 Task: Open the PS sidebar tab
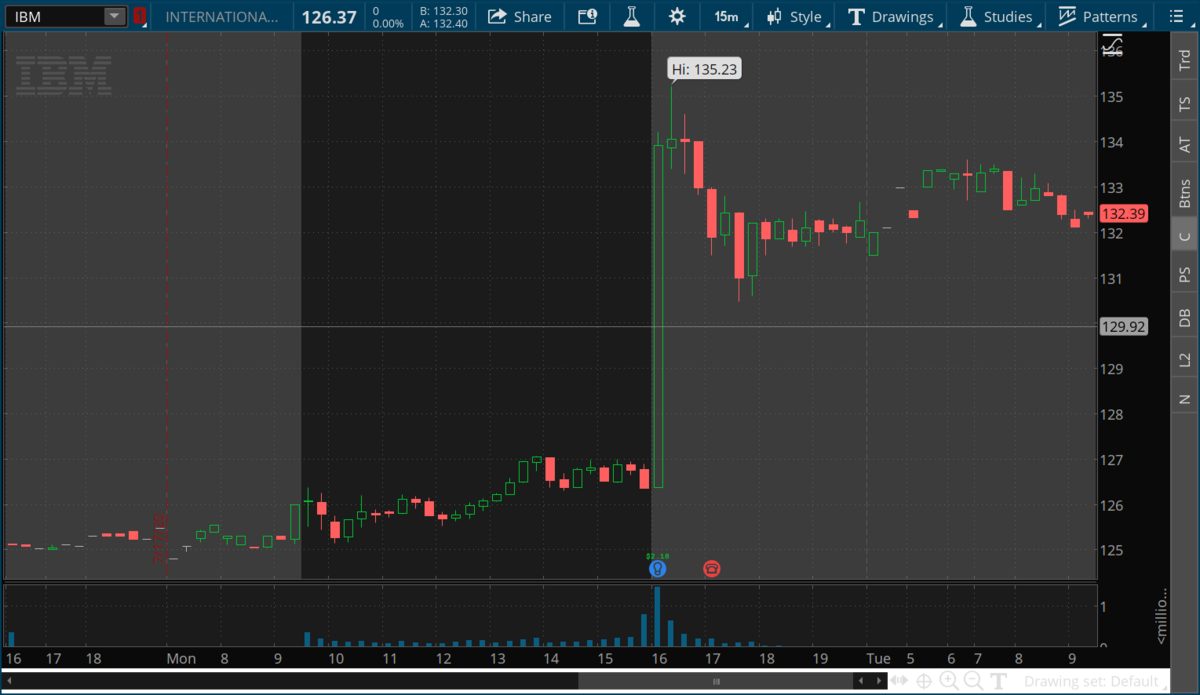tap(1185, 274)
